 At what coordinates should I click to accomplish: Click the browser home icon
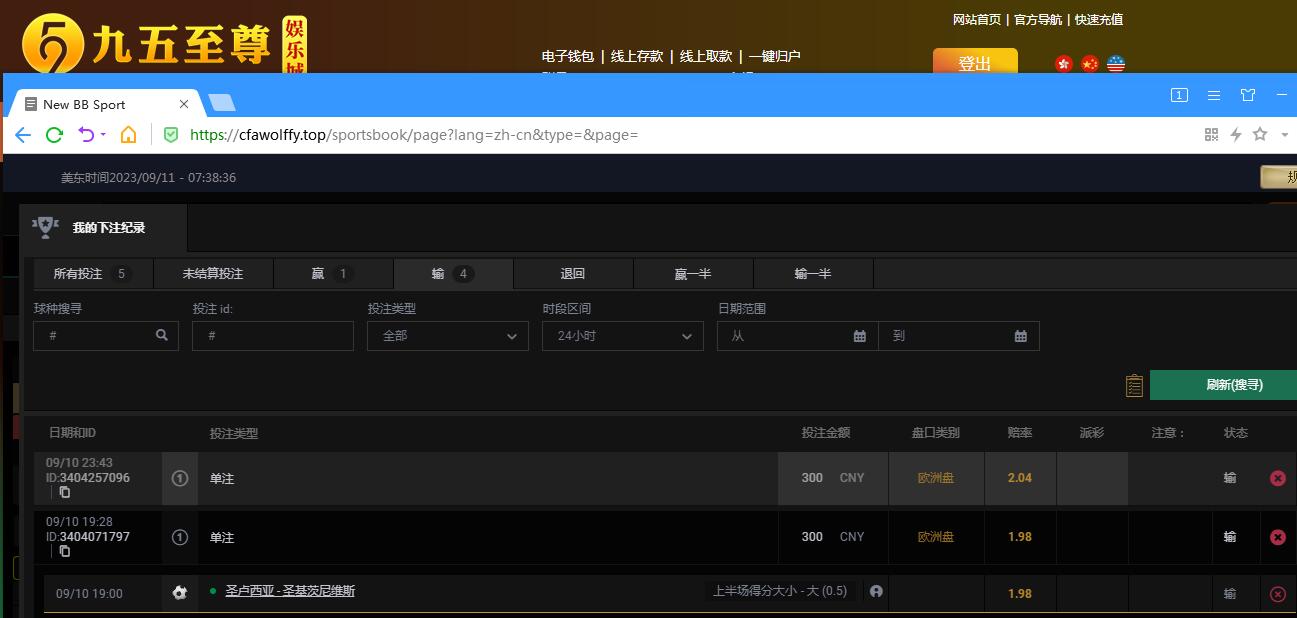pyautogui.click(x=128, y=135)
